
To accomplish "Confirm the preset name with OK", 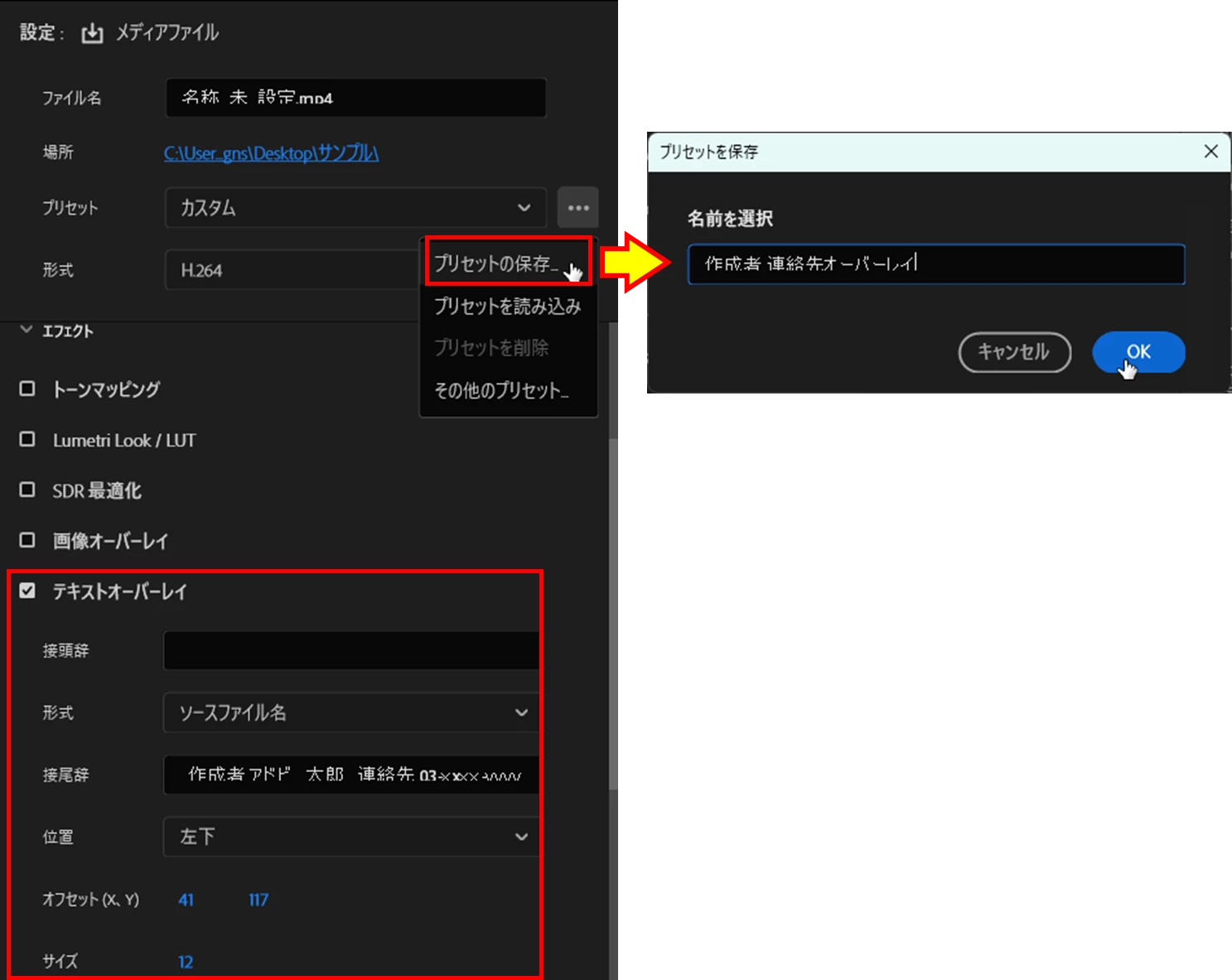I will pos(1138,352).
